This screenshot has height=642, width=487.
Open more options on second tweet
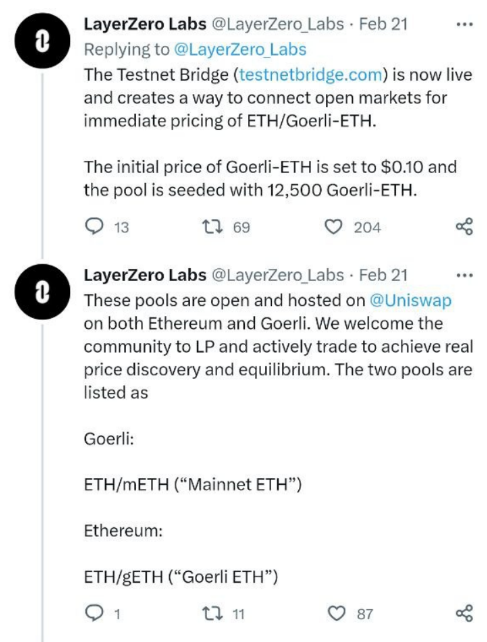pyautogui.click(x=465, y=276)
